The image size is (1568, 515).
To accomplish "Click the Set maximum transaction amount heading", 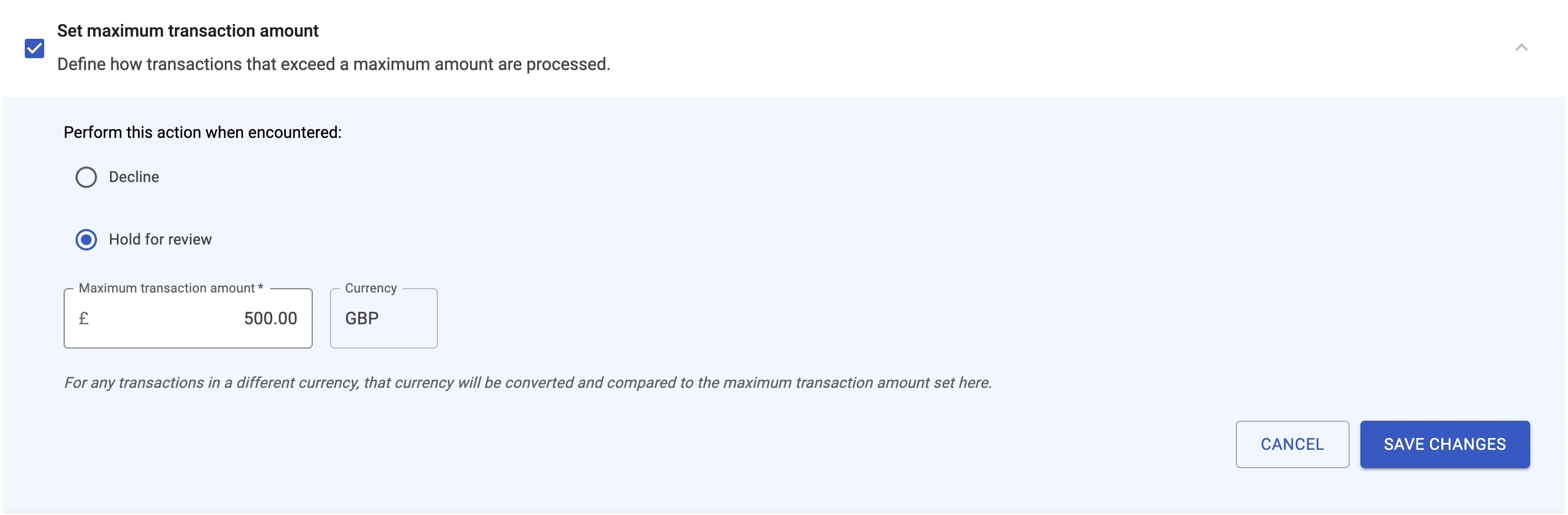I will pyautogui.click(x=188, y=31).
